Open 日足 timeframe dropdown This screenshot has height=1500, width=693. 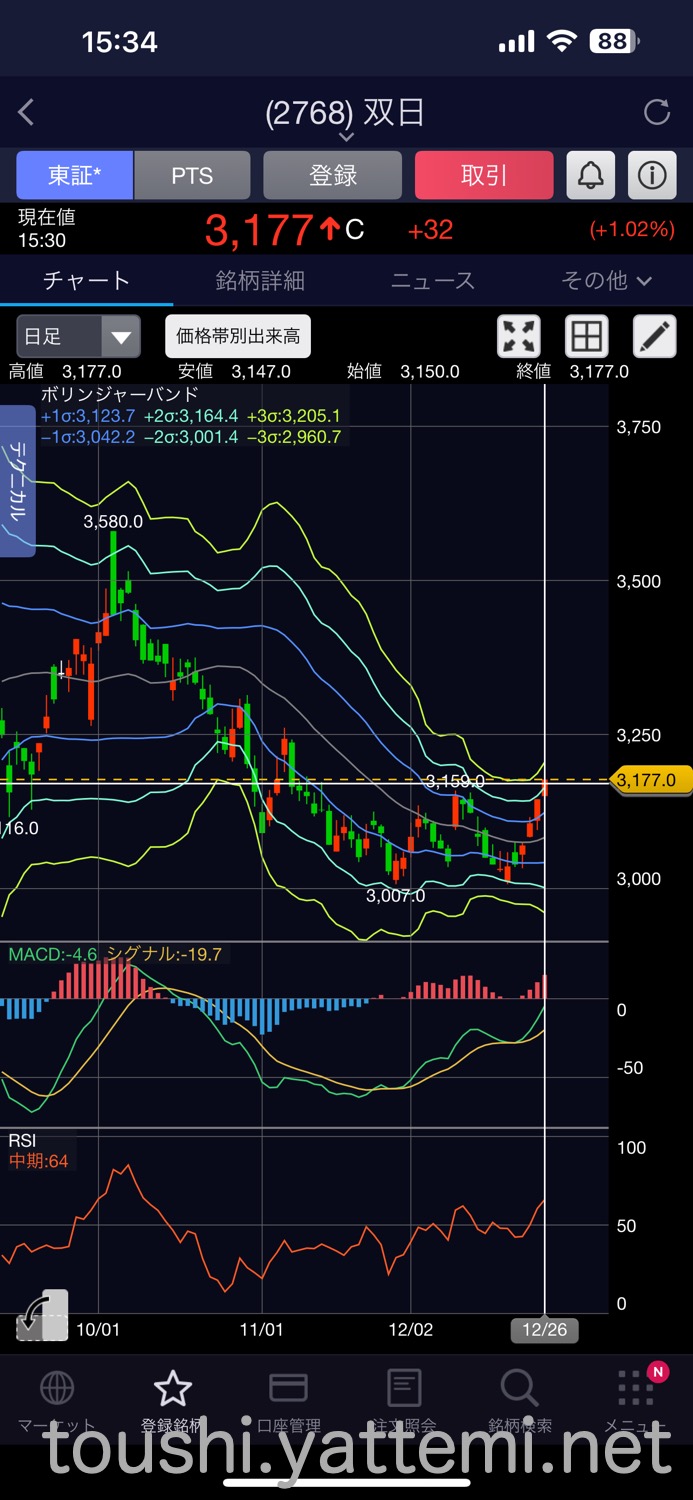(78, 337)
